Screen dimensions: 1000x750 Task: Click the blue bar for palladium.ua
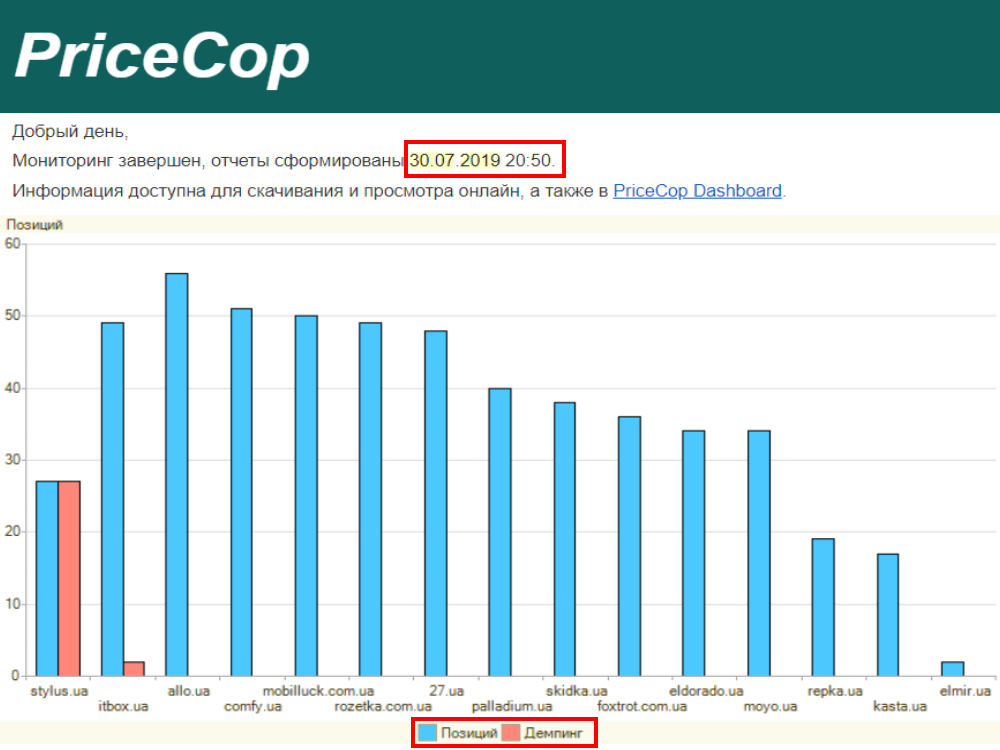tap(500, 532)
